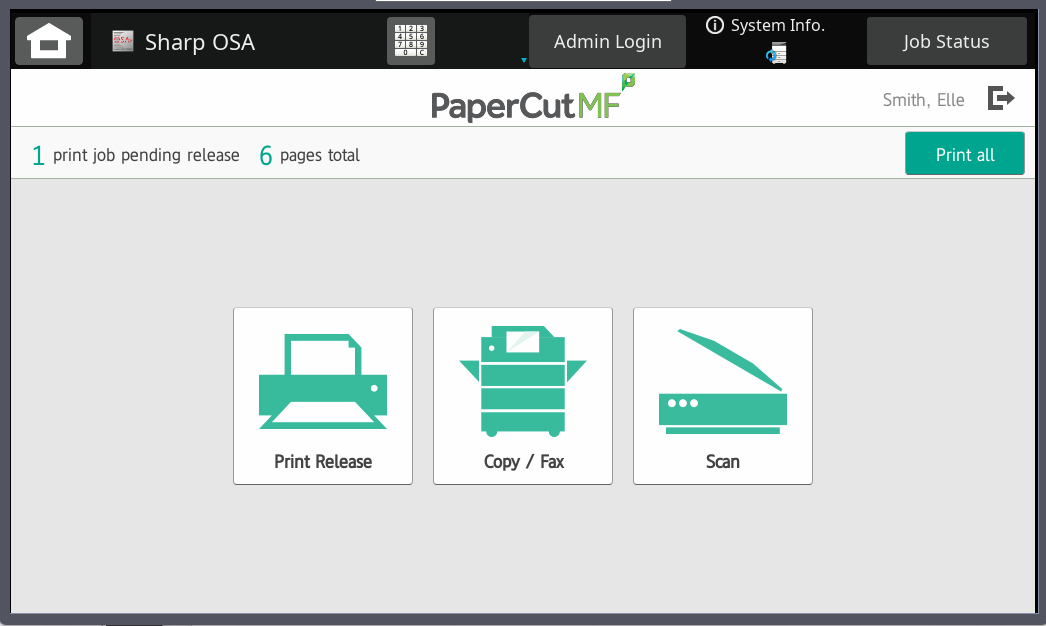Tap the '6 pages total' text
Screen dimensions: 1046x626
click(310, 155)
